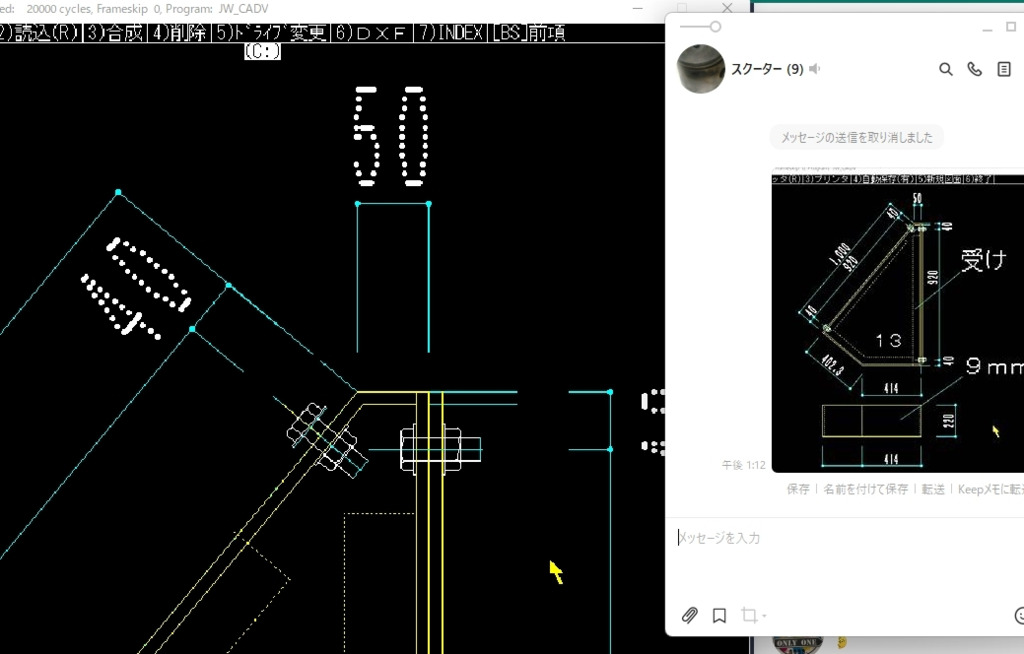Click the 午後 1:12 timestamp
This screenshot has height=654, width=1024.
[x=743, y=465]
